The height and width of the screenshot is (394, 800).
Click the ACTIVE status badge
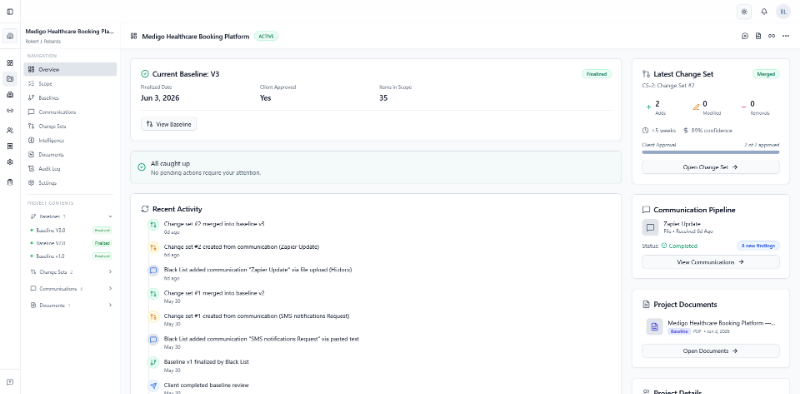tap(266, 36)
